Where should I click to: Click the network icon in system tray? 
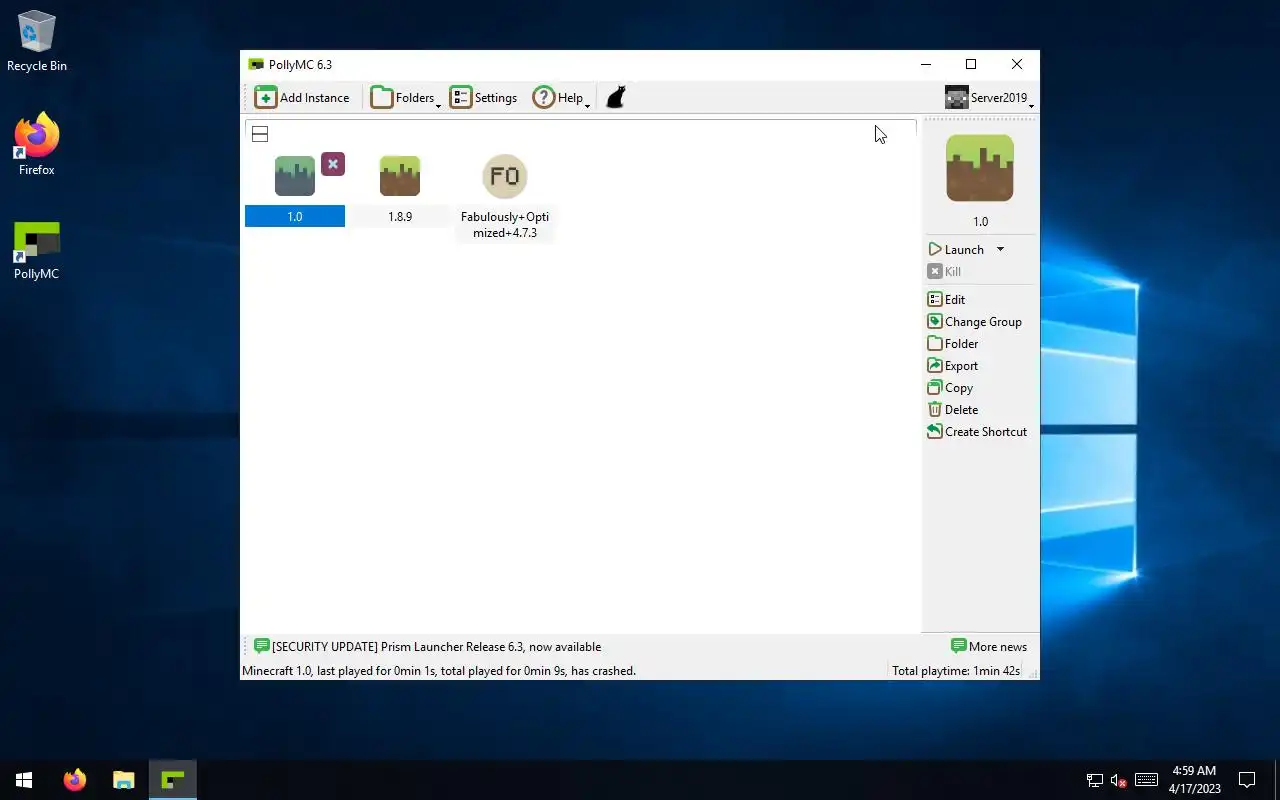(1095, 780)
